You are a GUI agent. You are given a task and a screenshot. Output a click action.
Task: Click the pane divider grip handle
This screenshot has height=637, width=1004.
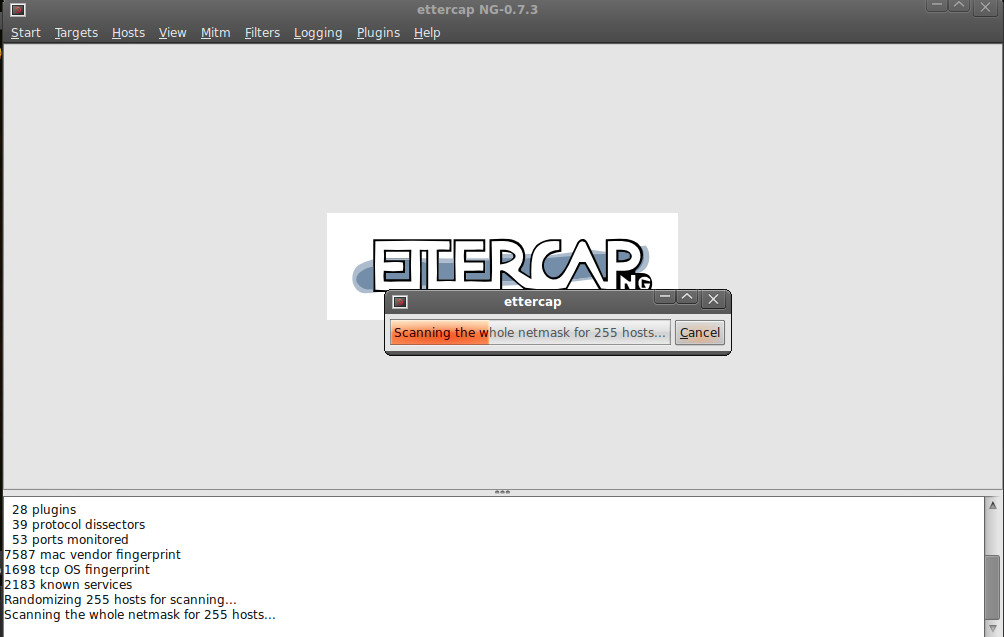(x=502, y=492)
